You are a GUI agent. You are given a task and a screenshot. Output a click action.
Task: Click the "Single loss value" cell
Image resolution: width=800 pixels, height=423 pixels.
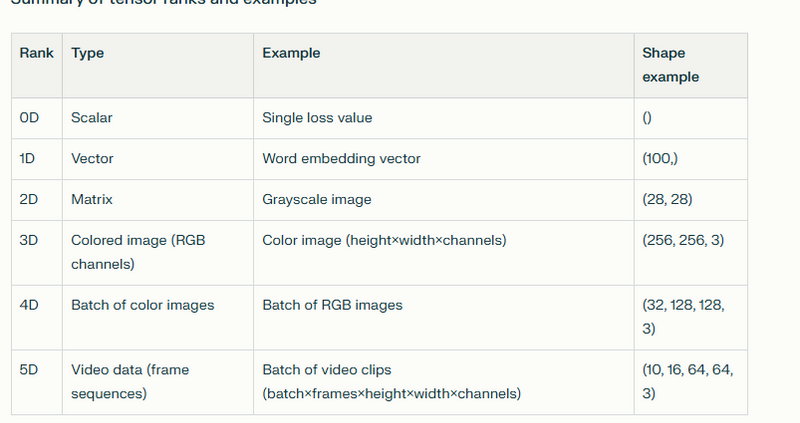click(317, 118)
